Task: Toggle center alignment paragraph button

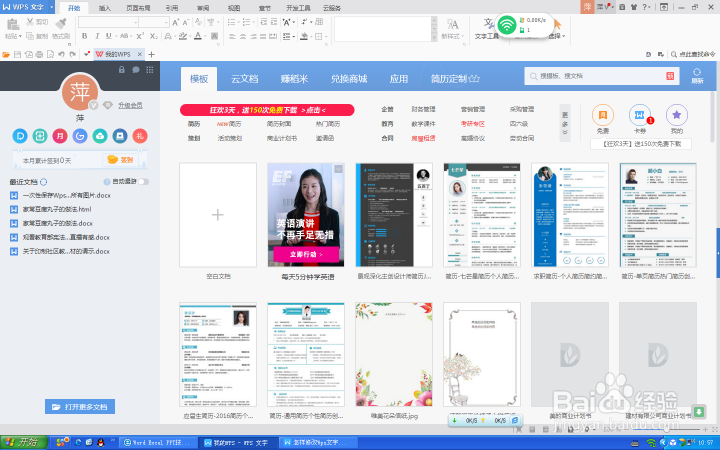Action: (242, 36)
